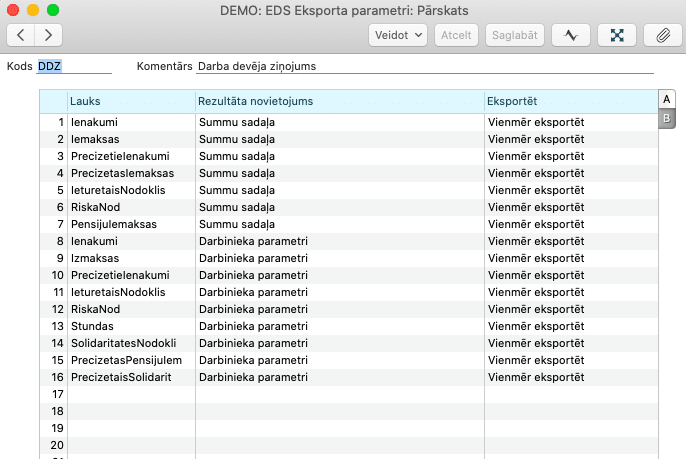Select the Stundas field in row 13
Viewport: 686px width, 459px height.
tap(130, 326)
